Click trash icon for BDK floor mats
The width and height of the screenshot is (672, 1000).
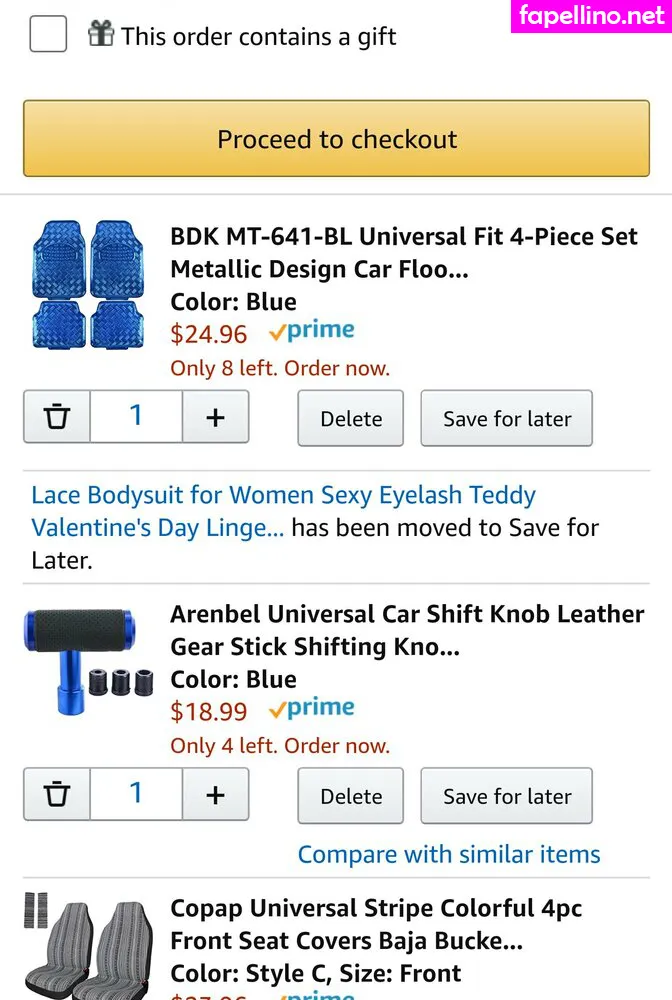[x=57, y=417]
